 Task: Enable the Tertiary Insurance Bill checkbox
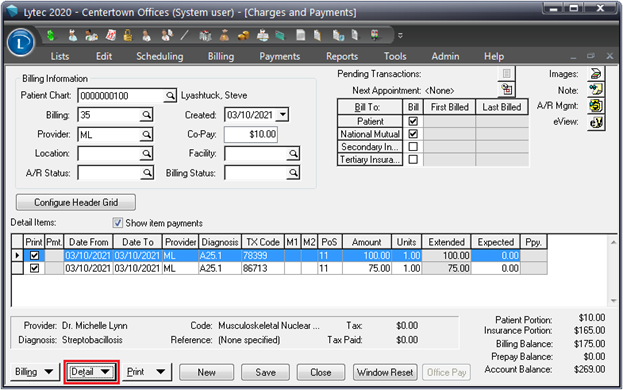pyautogui.click(x=413, y=159)
